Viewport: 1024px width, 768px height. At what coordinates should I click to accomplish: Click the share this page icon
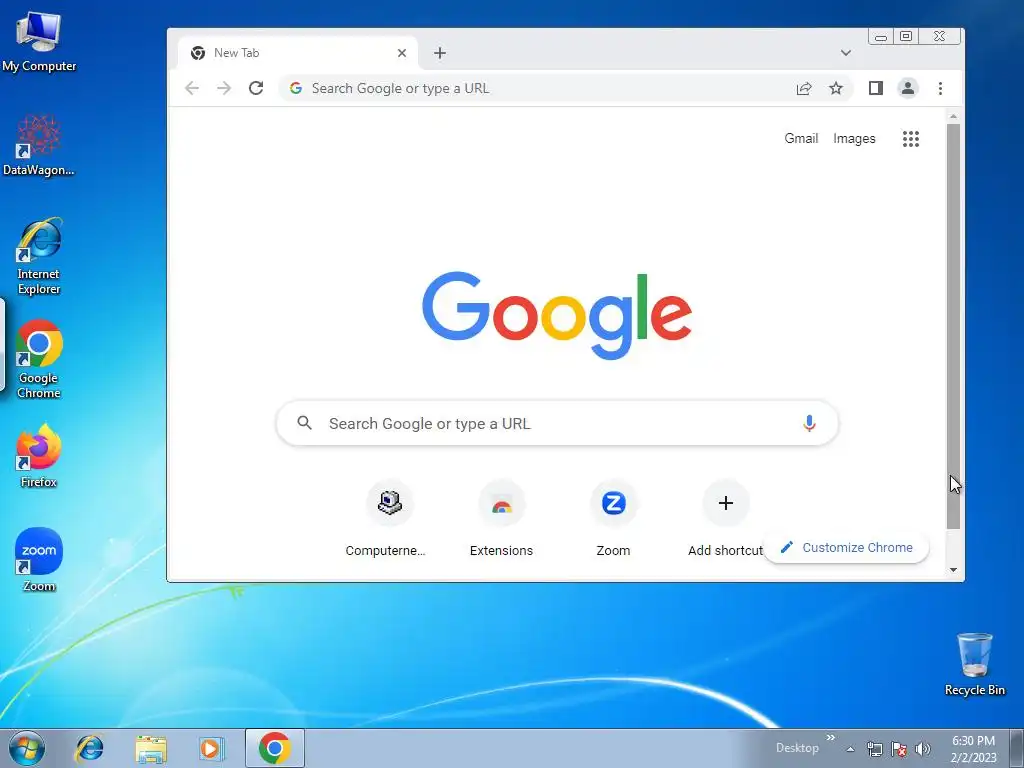[804, 88]
